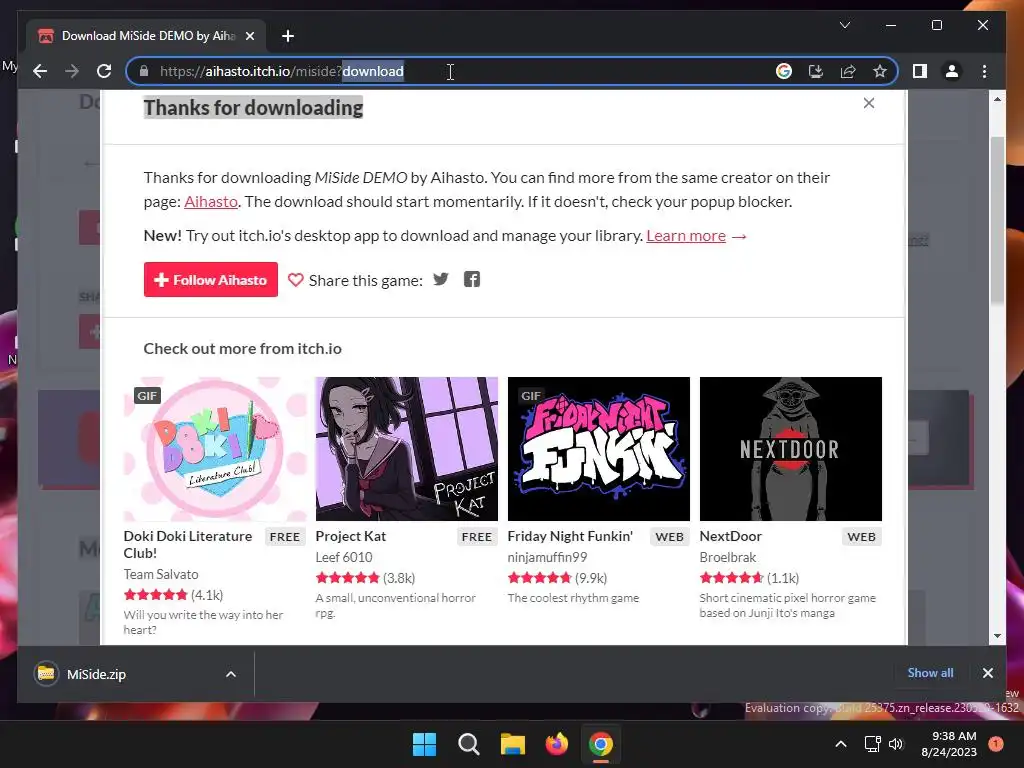This screenshot has width=1024, height=768.
Task: Expand the MiSide.zip download options arrow
Action: coord(231,674)
